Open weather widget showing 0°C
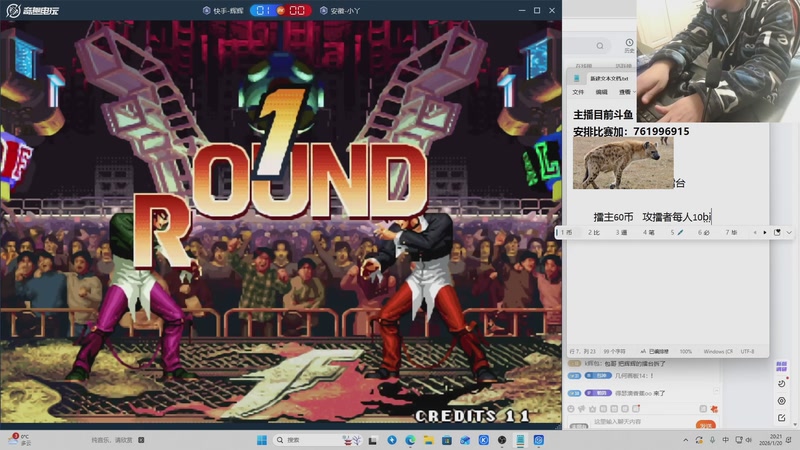Viewport: 800px width, 450px height. (20, 440)
